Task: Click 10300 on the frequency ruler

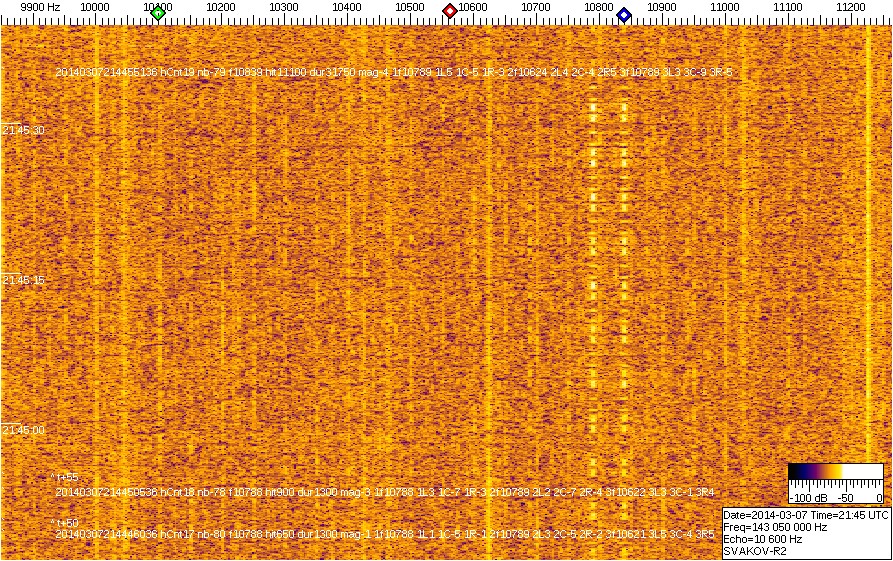Action: point(284,7)
